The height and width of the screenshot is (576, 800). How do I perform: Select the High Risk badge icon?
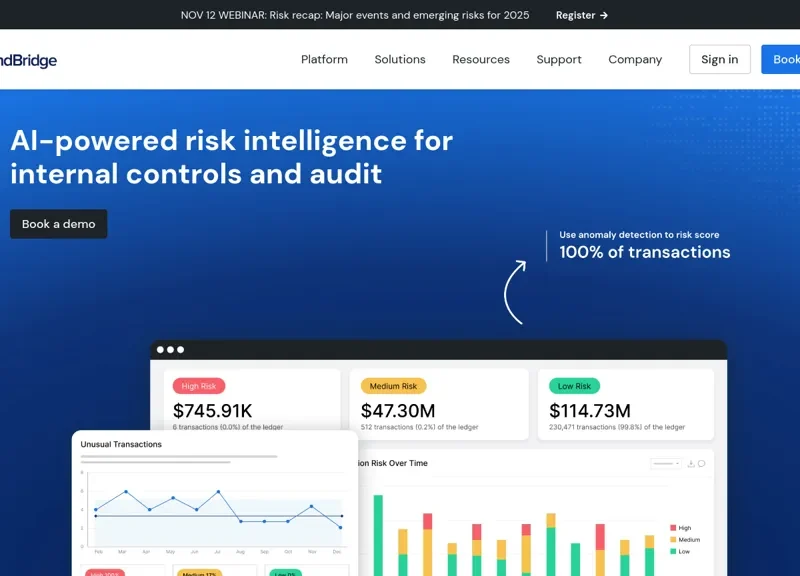tap(199, 386)
